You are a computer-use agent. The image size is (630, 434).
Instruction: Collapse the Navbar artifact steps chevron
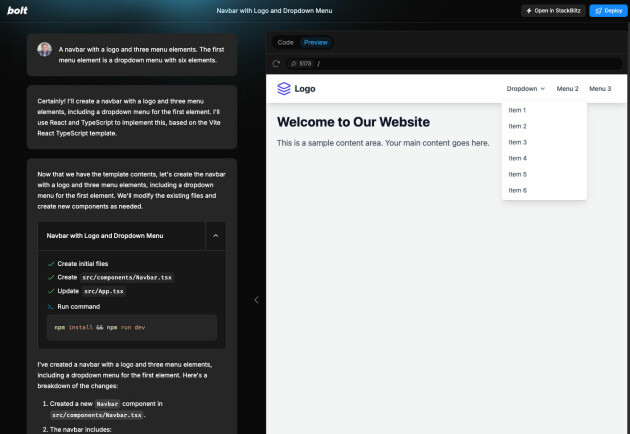click(x=216, y=236)
